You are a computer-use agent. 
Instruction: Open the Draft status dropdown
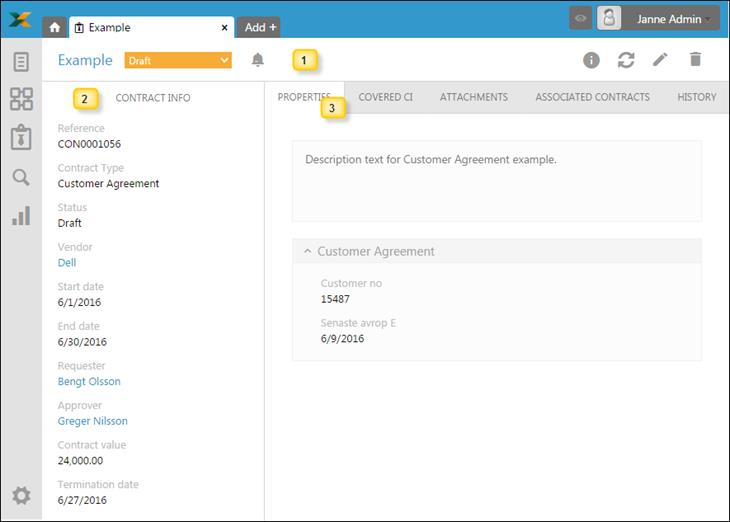point(178,61)
